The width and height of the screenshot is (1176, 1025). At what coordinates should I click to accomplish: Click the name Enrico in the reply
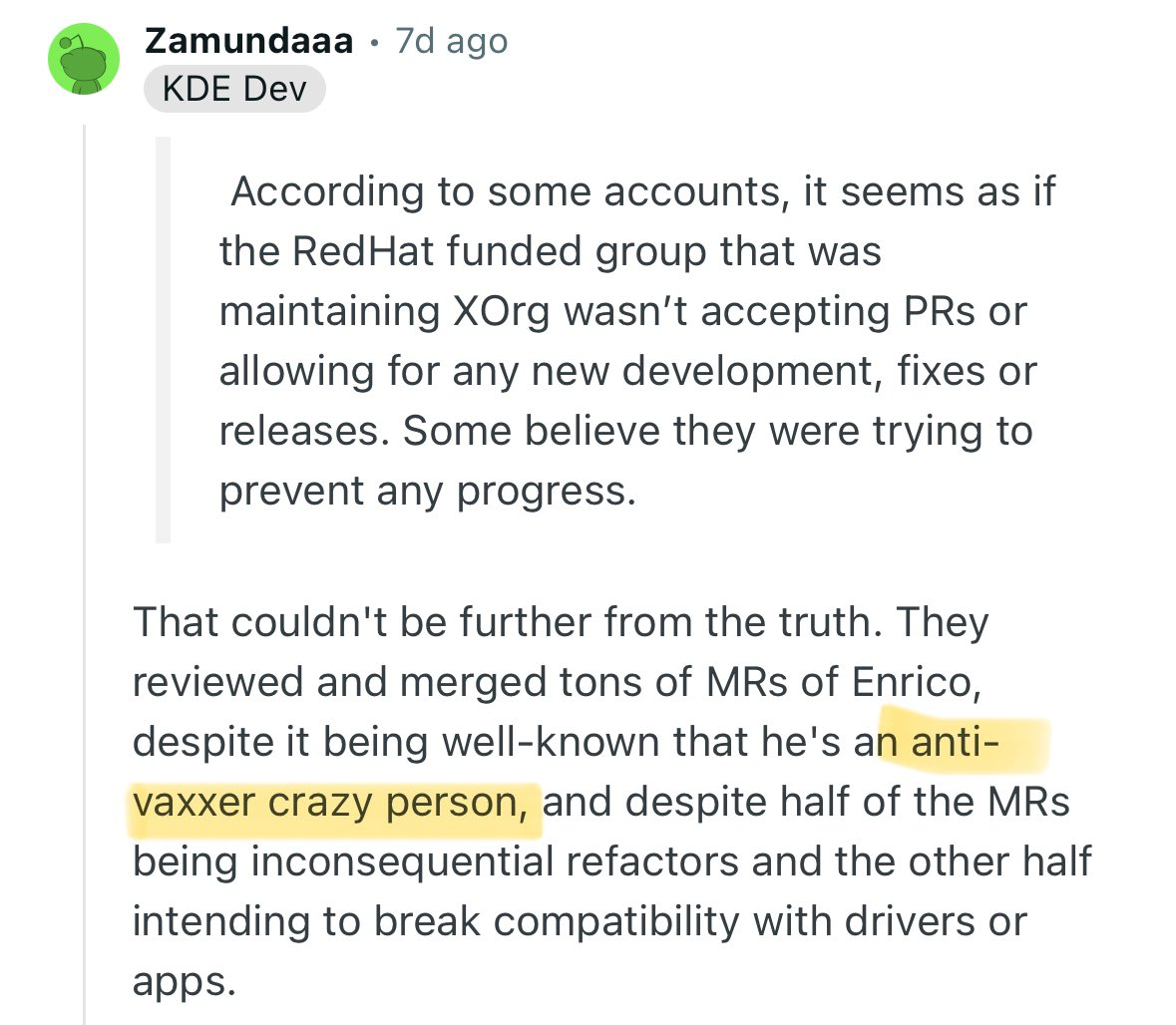click(916, 682)
